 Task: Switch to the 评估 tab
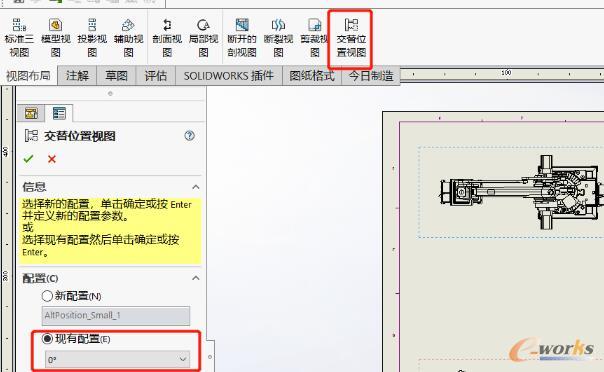pos(156,75)
